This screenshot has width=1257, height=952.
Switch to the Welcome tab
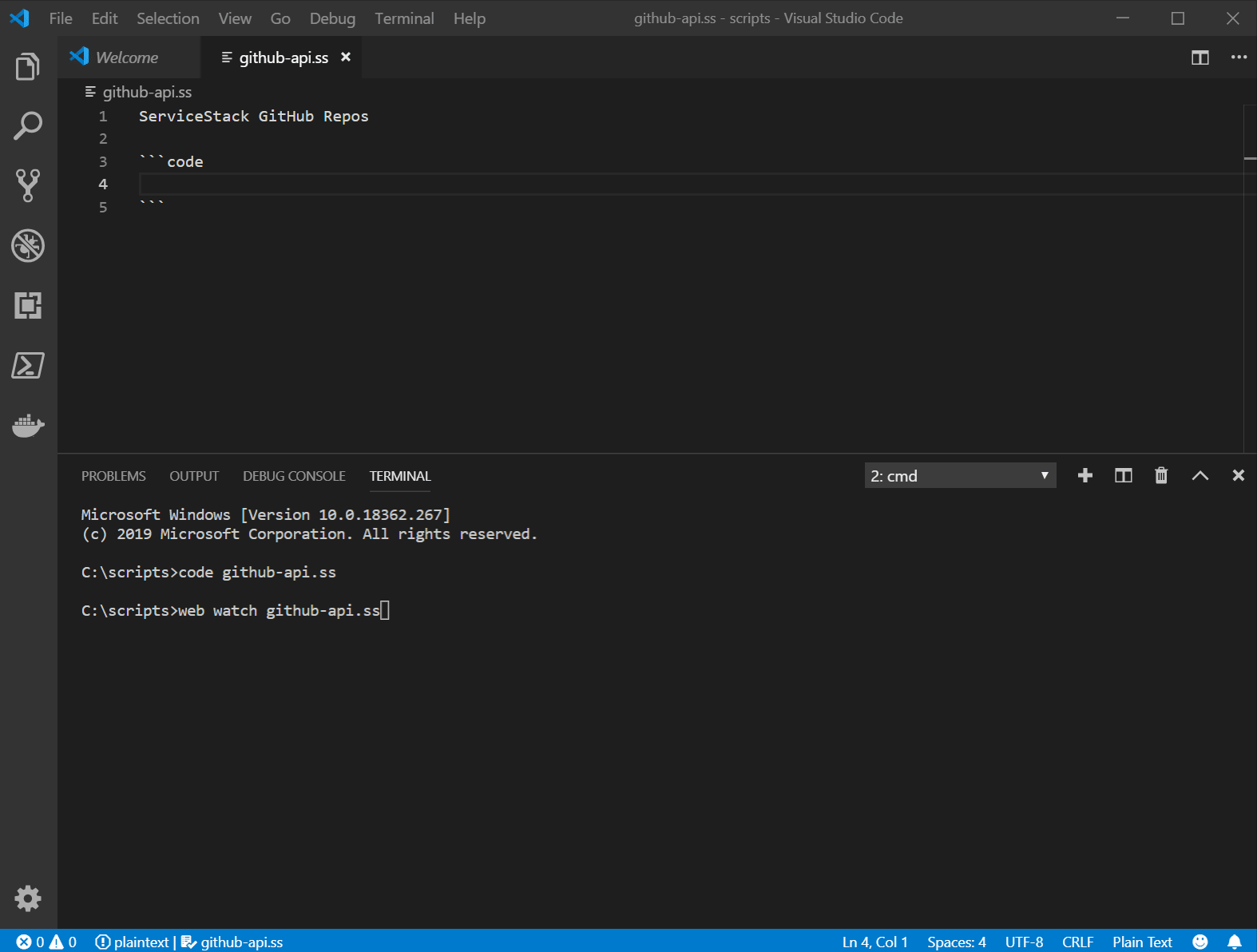coord(129,58)
